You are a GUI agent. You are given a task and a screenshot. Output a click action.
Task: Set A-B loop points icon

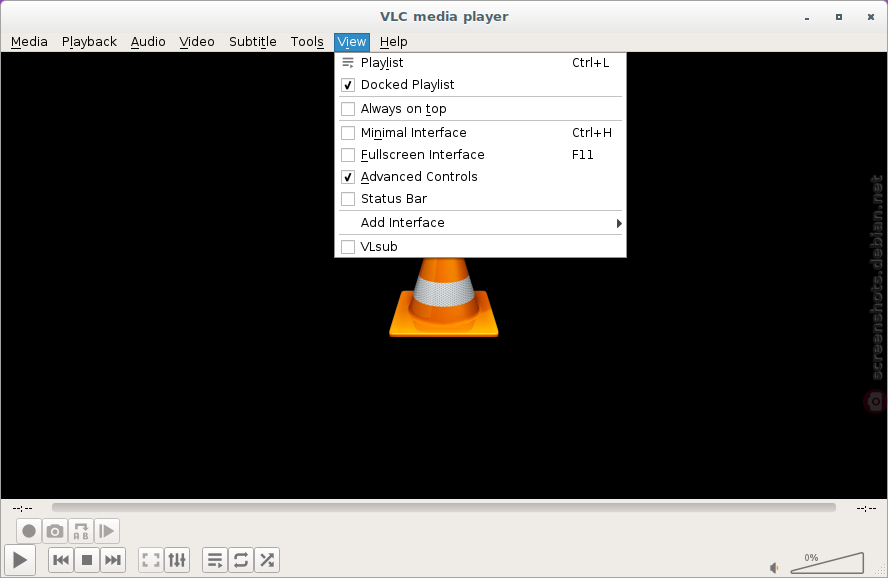click(81, 531)
